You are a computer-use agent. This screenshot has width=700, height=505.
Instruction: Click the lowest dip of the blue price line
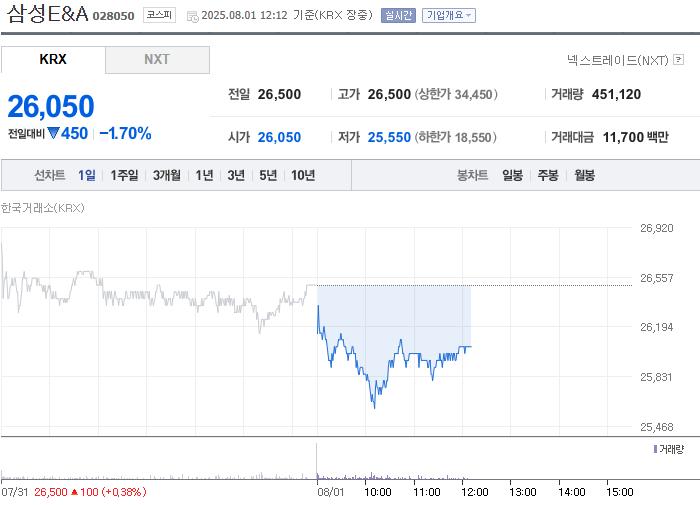point(374,406)
